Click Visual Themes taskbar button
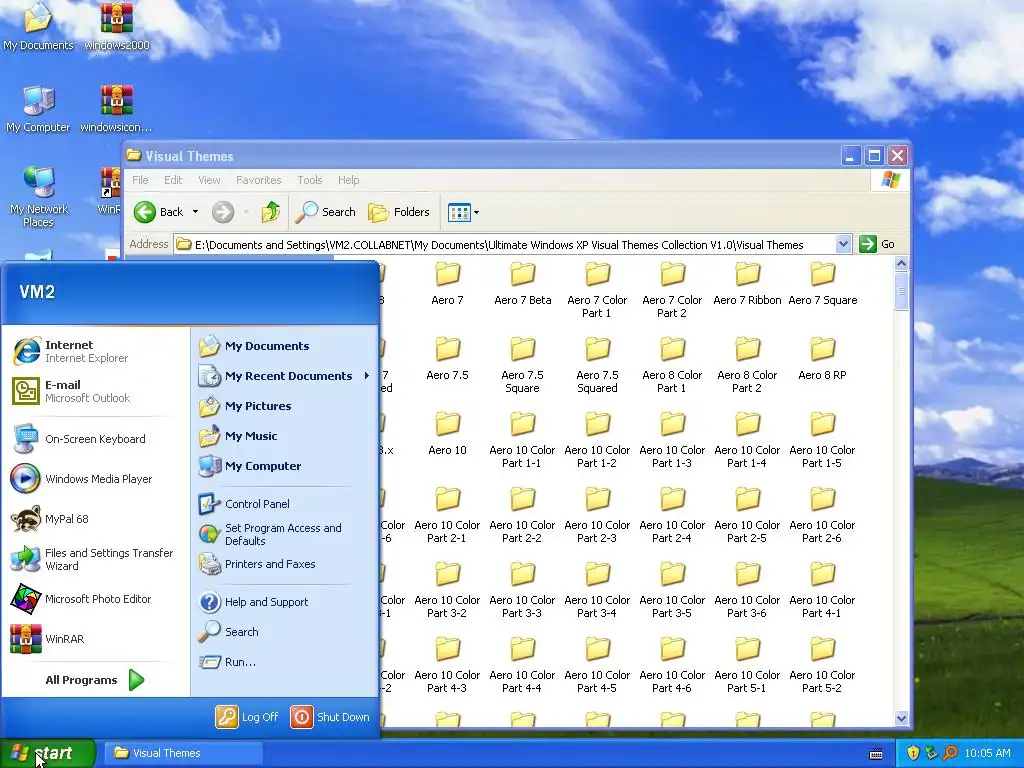1024x768 pixels. (184, 753)
